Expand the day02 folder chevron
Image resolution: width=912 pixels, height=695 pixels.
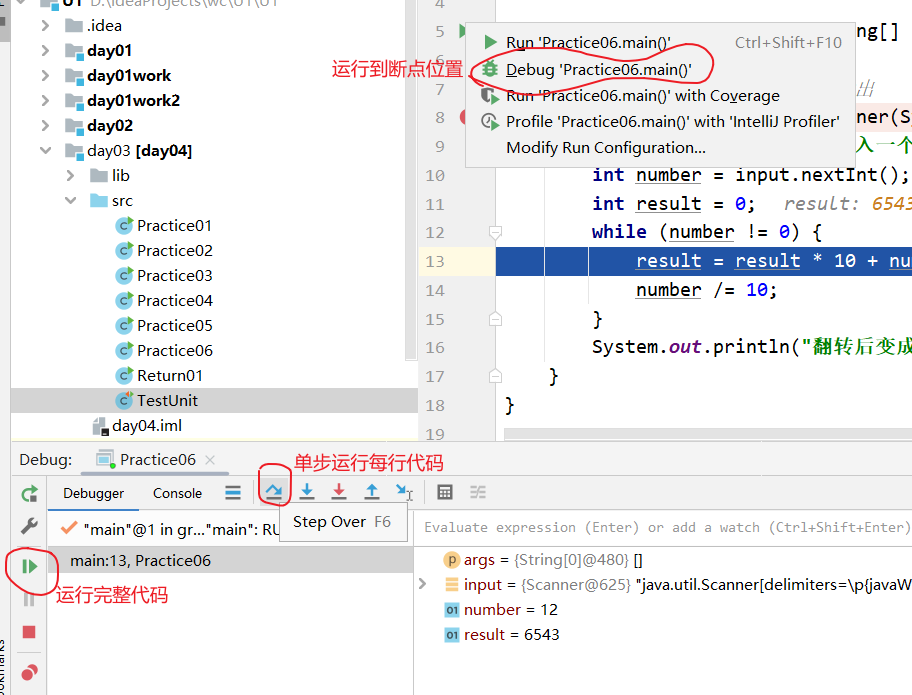click(45, 126)
